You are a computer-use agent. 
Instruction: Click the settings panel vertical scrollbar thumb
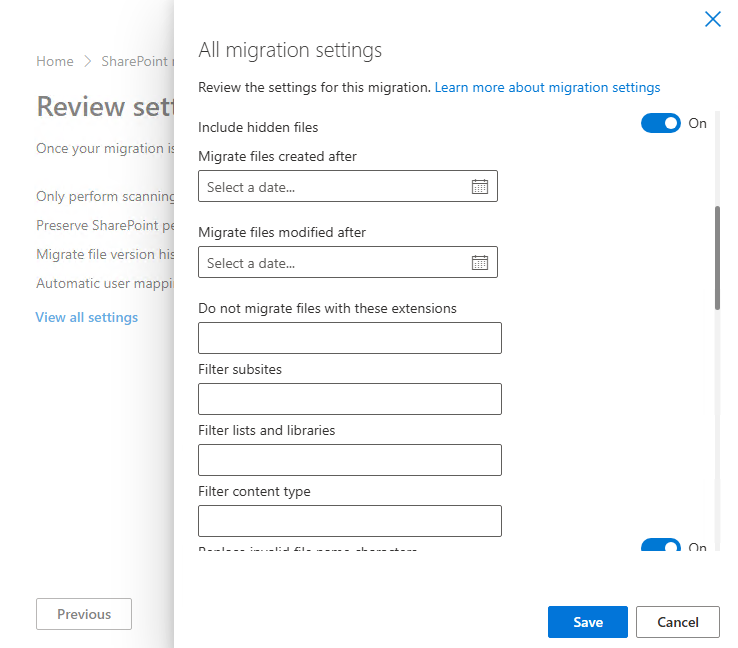tap(717, 258)
